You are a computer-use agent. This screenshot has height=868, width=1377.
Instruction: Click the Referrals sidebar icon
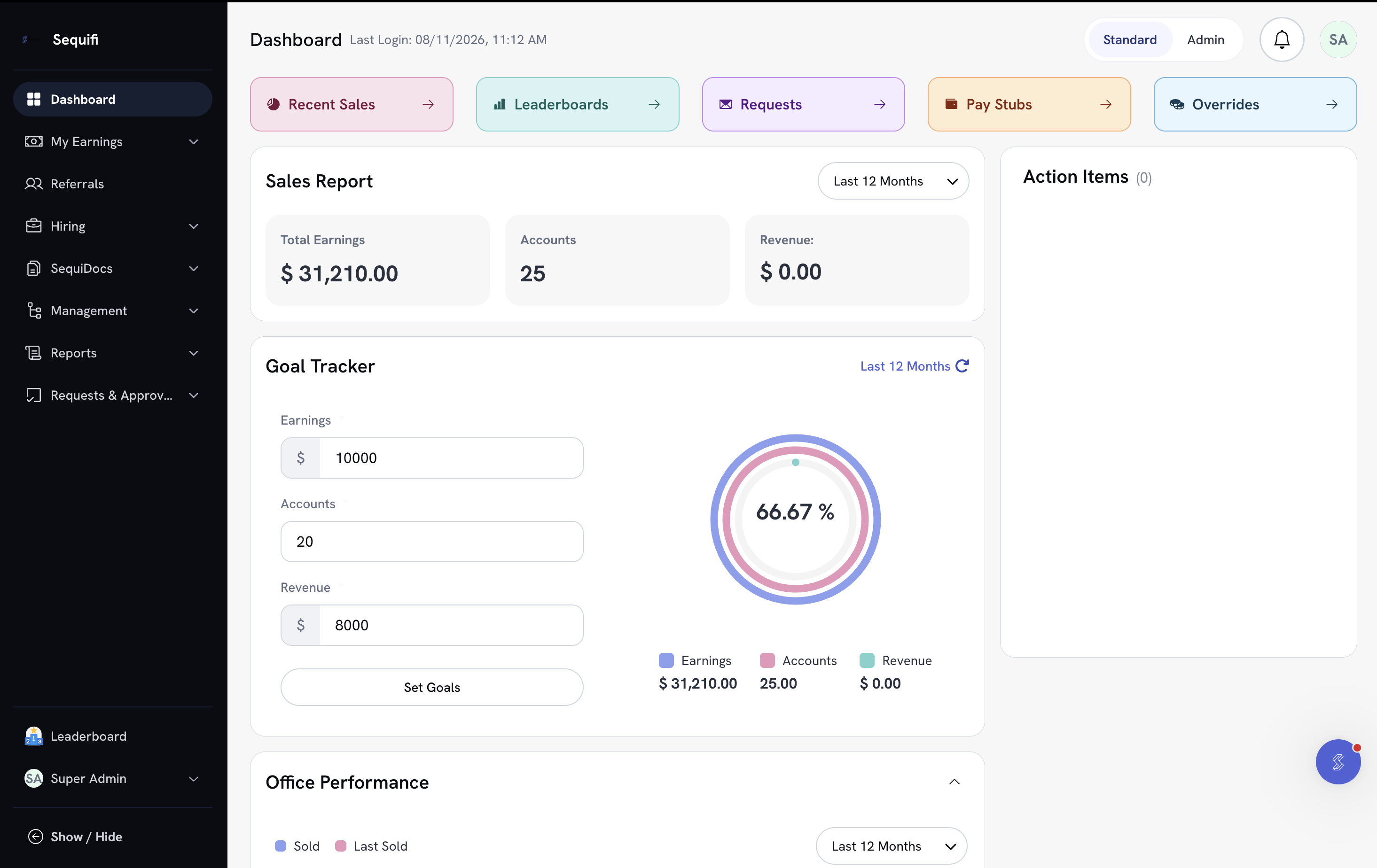click(x=34, y=184)
